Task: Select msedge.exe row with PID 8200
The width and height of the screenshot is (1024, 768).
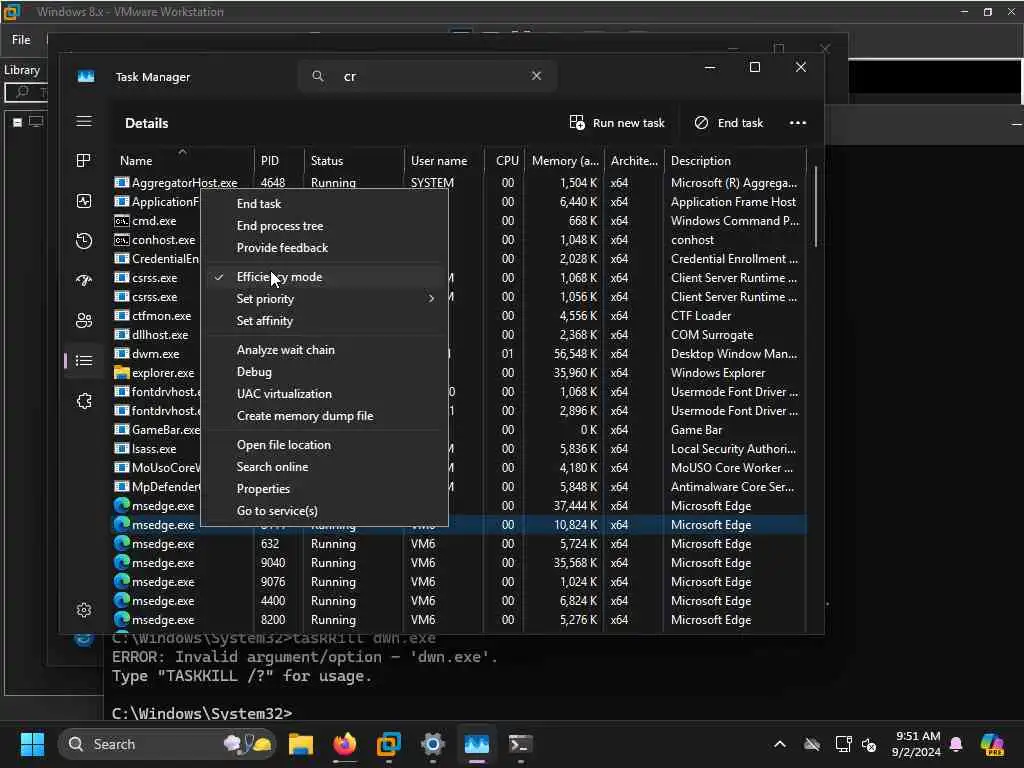Action: [460, 620]
